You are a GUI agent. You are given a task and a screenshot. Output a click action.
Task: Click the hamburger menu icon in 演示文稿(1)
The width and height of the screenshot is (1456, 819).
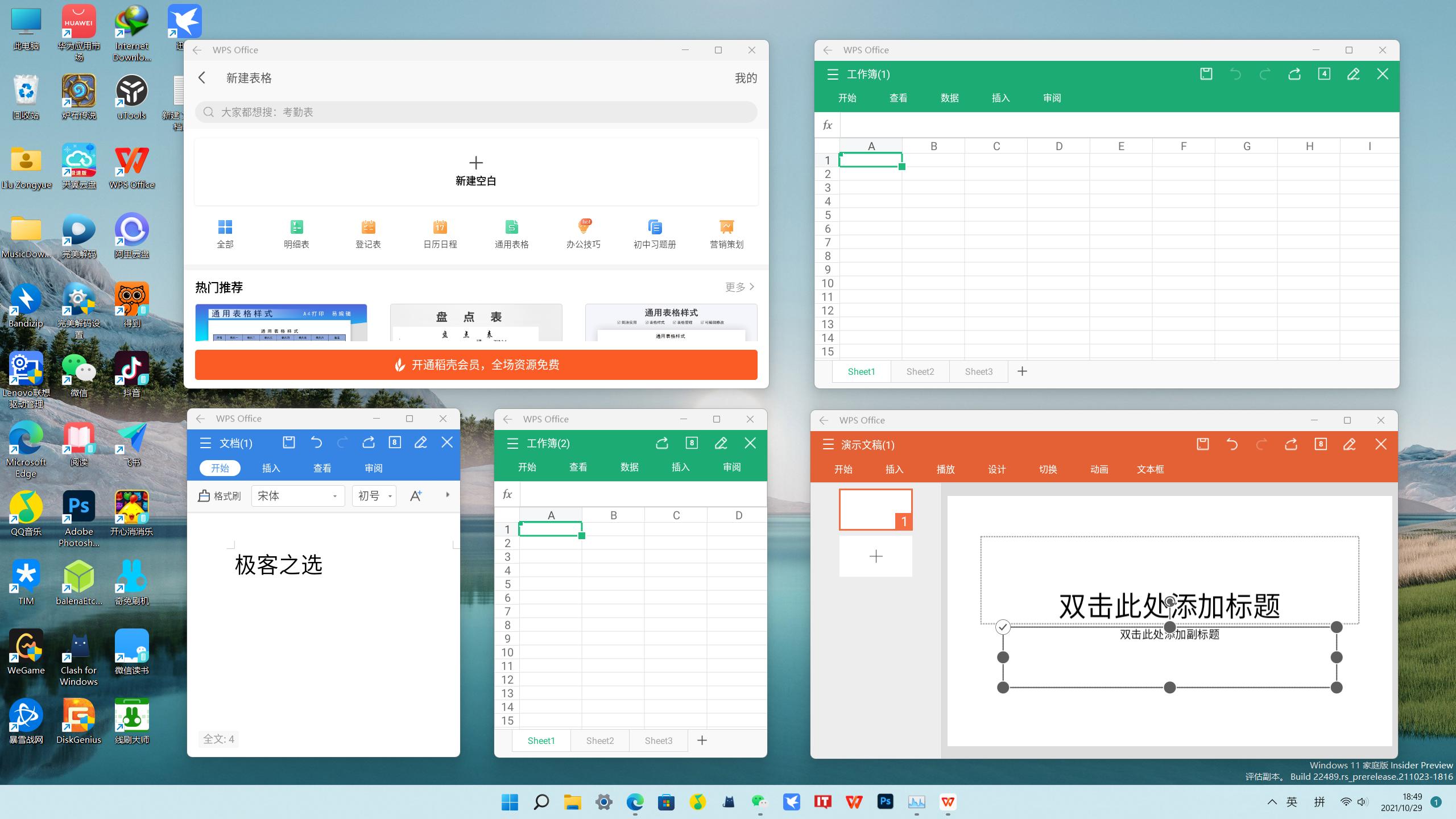828,445
